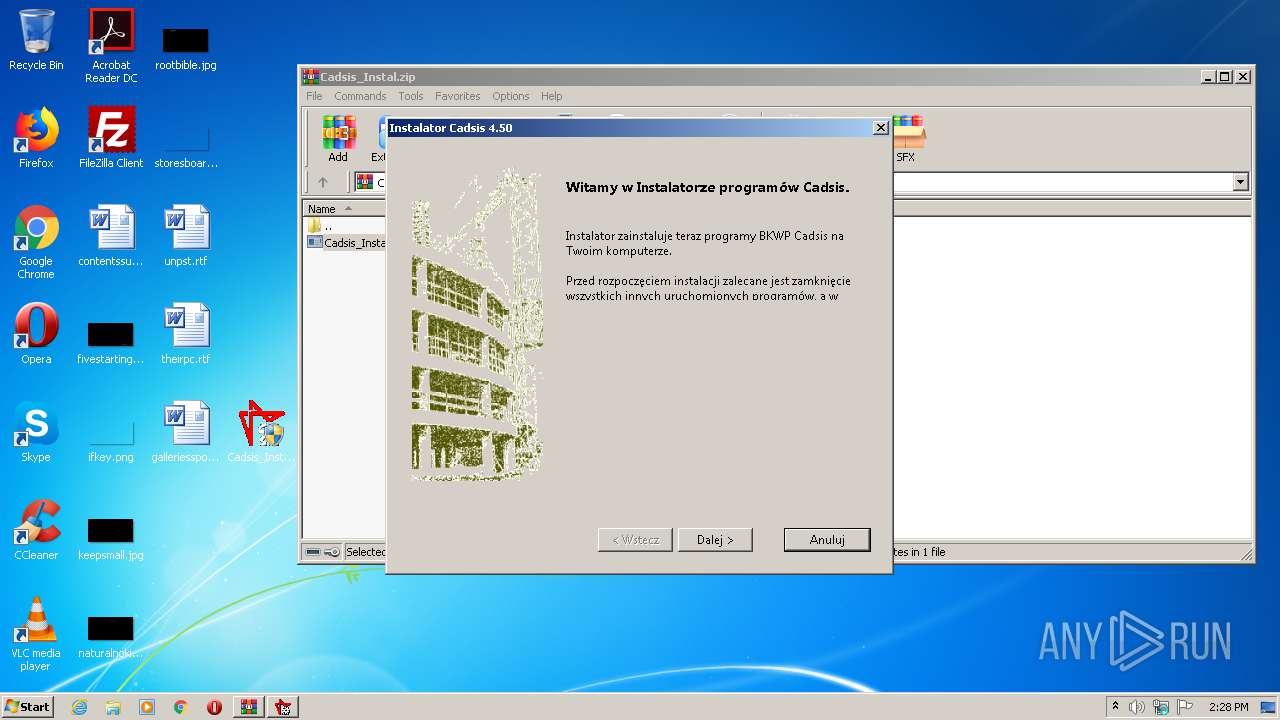1280x720 pixels.
Task: Open the Windows Start menu
Action: pos(27,706)
